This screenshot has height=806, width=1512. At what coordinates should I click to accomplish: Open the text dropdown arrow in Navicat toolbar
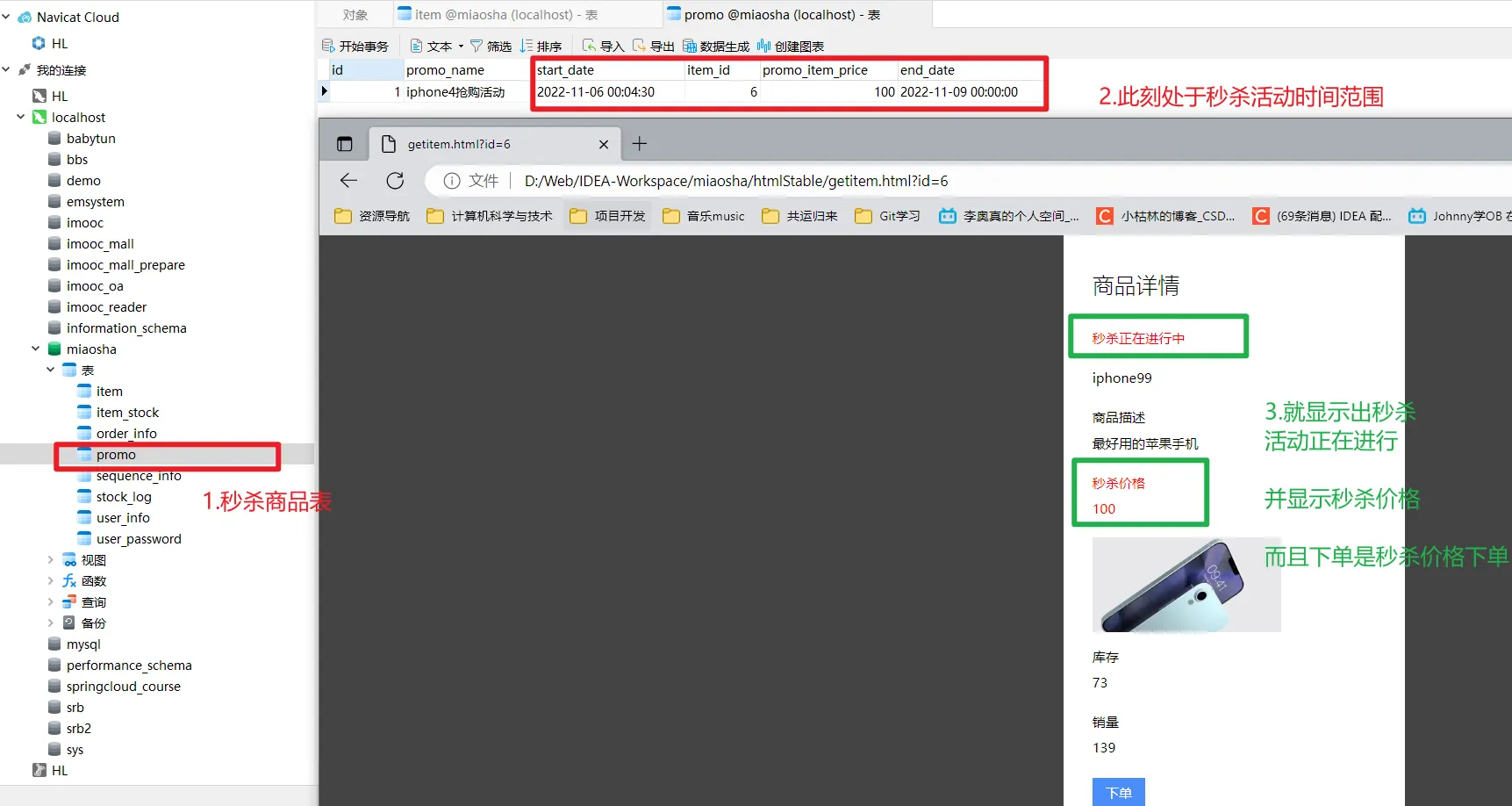point(461,47)
